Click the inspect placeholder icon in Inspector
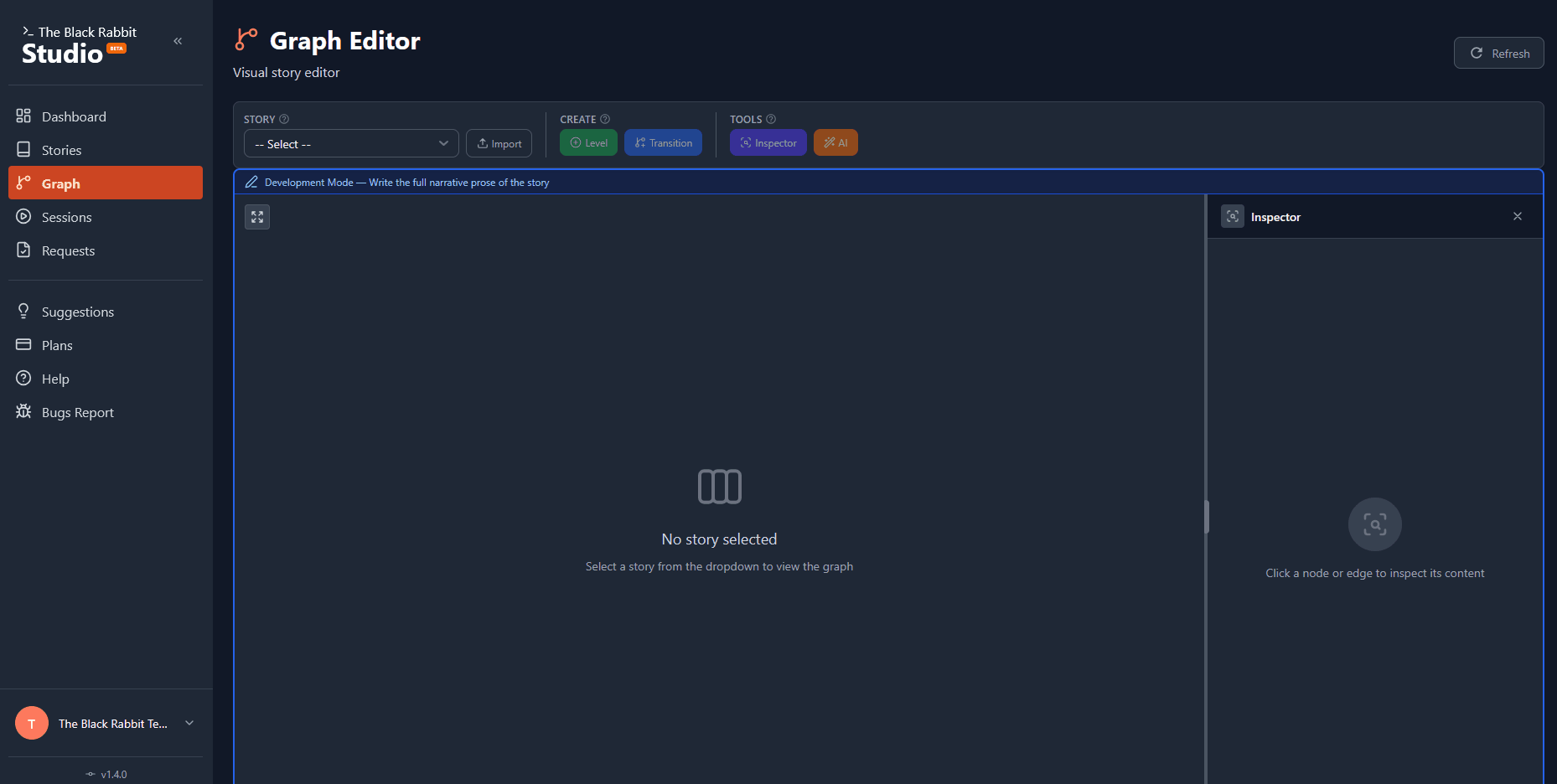 click(1374, 524)
